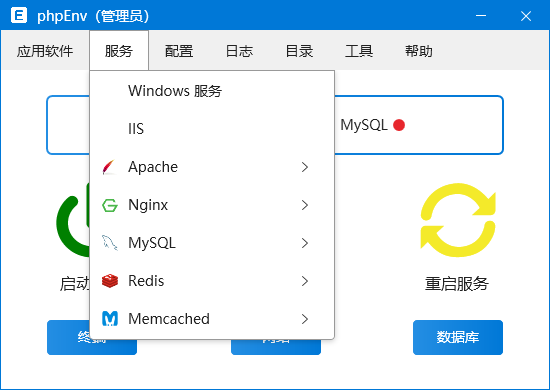Screen dimensions: 550x390
Task: Choose Redis in the service menu
Action: (x=212, y=281)
